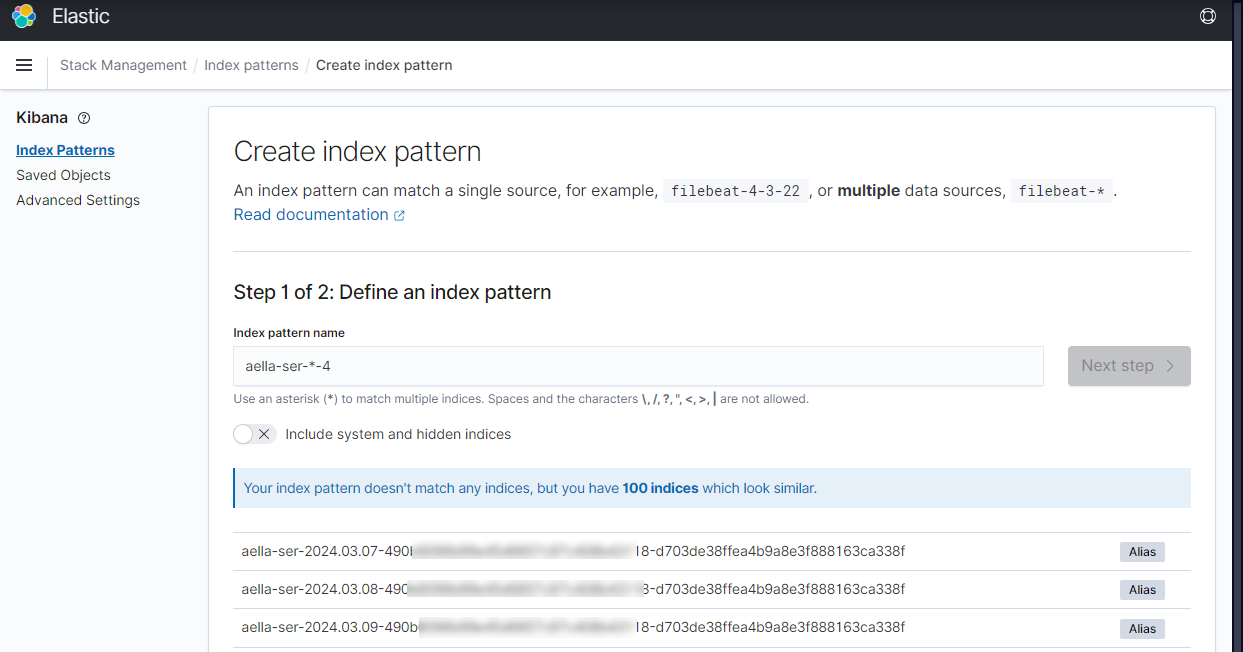Open Advanced Settings in sidebar
This screenshot has width=1243, height=652.
coord(78,200)
